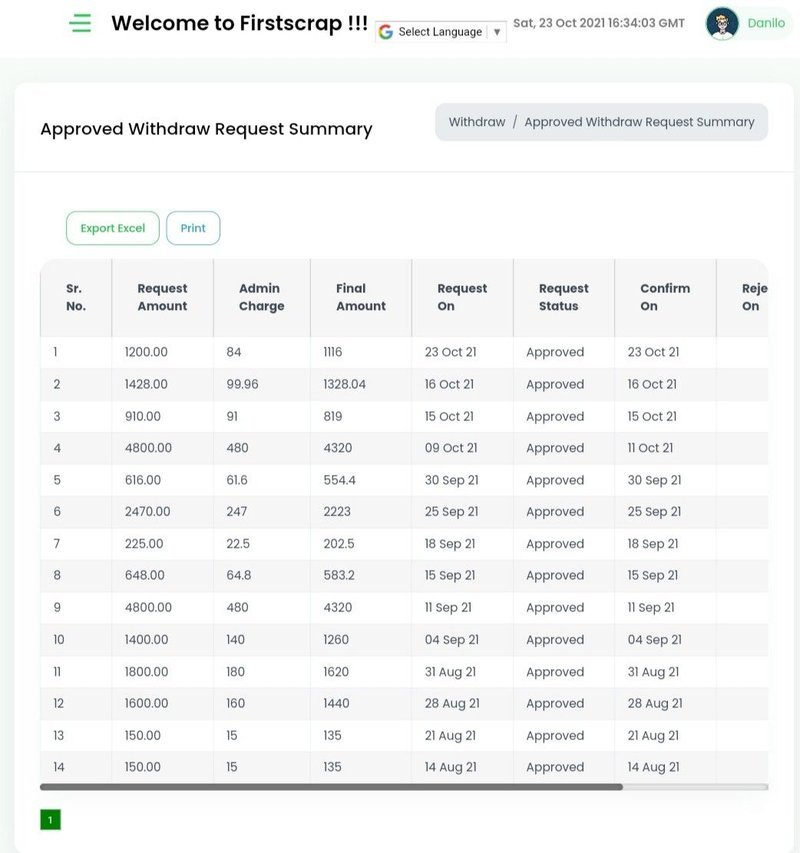Image resolution: width=800 pixels, height=853 pixels.
Task: Click final amount 1116
Action: click(332, 352)
